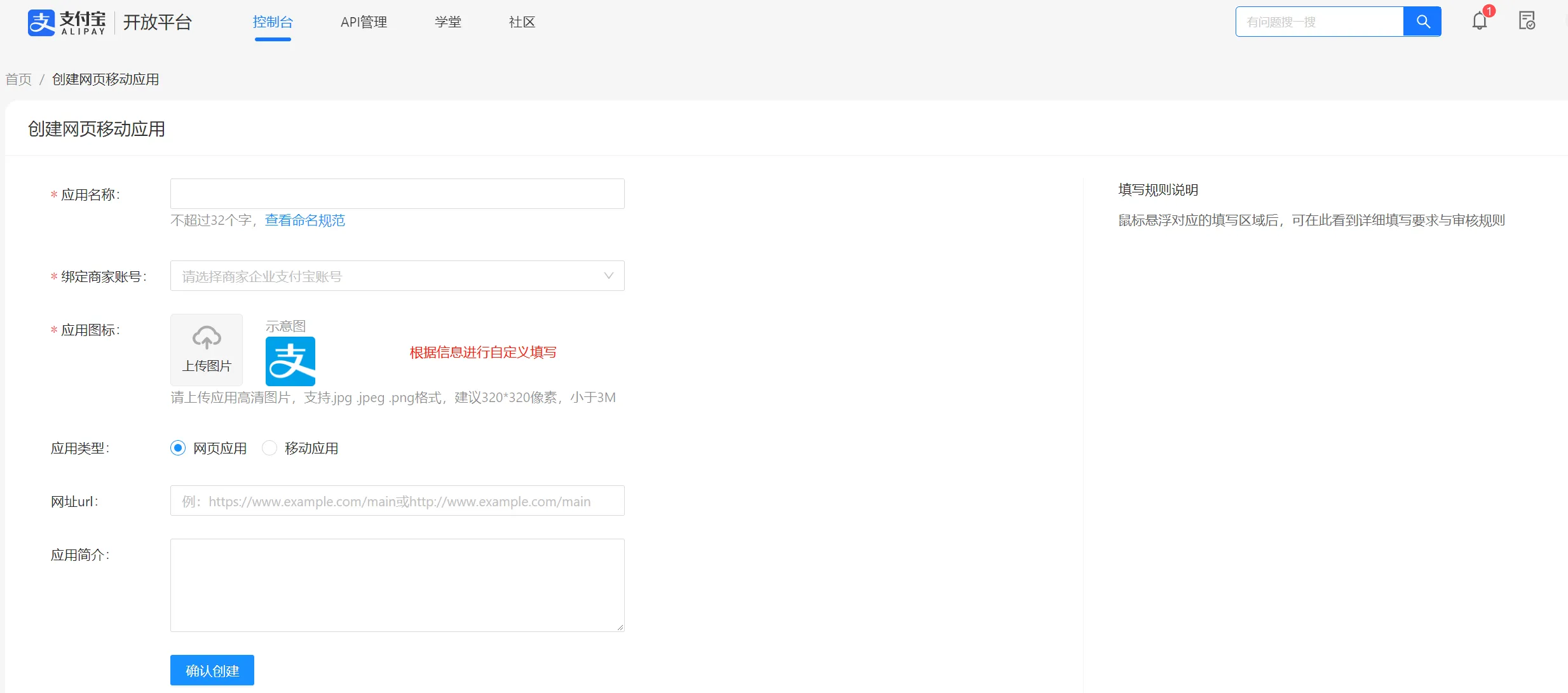Go to the 学堂 tab

(448, 22)
